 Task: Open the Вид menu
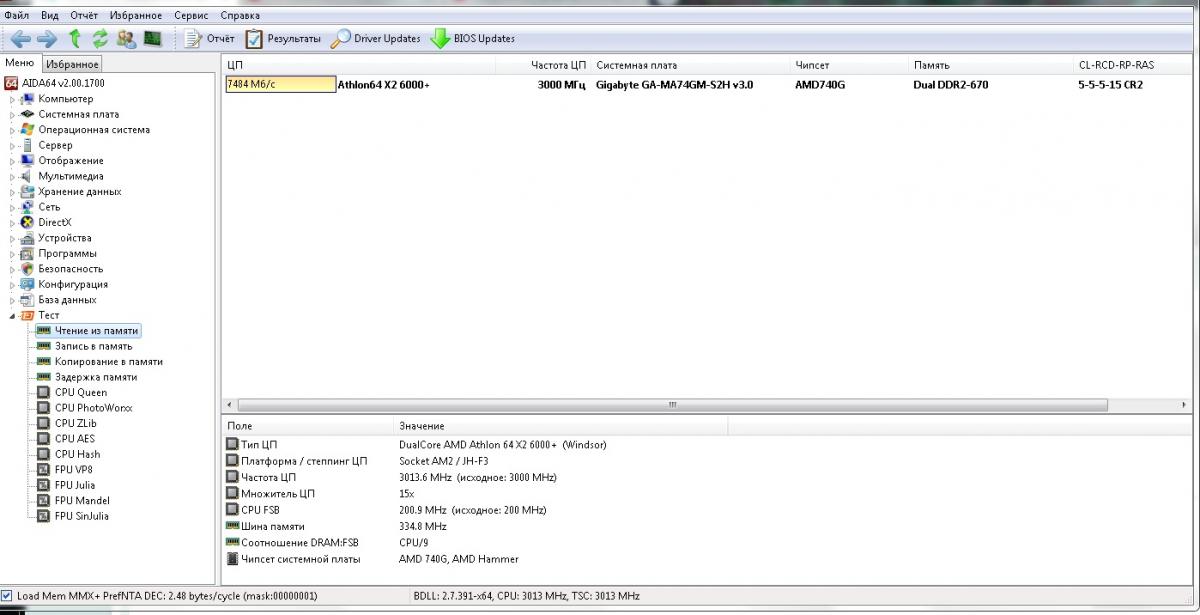pyautogui.click(x=50, y=16)
